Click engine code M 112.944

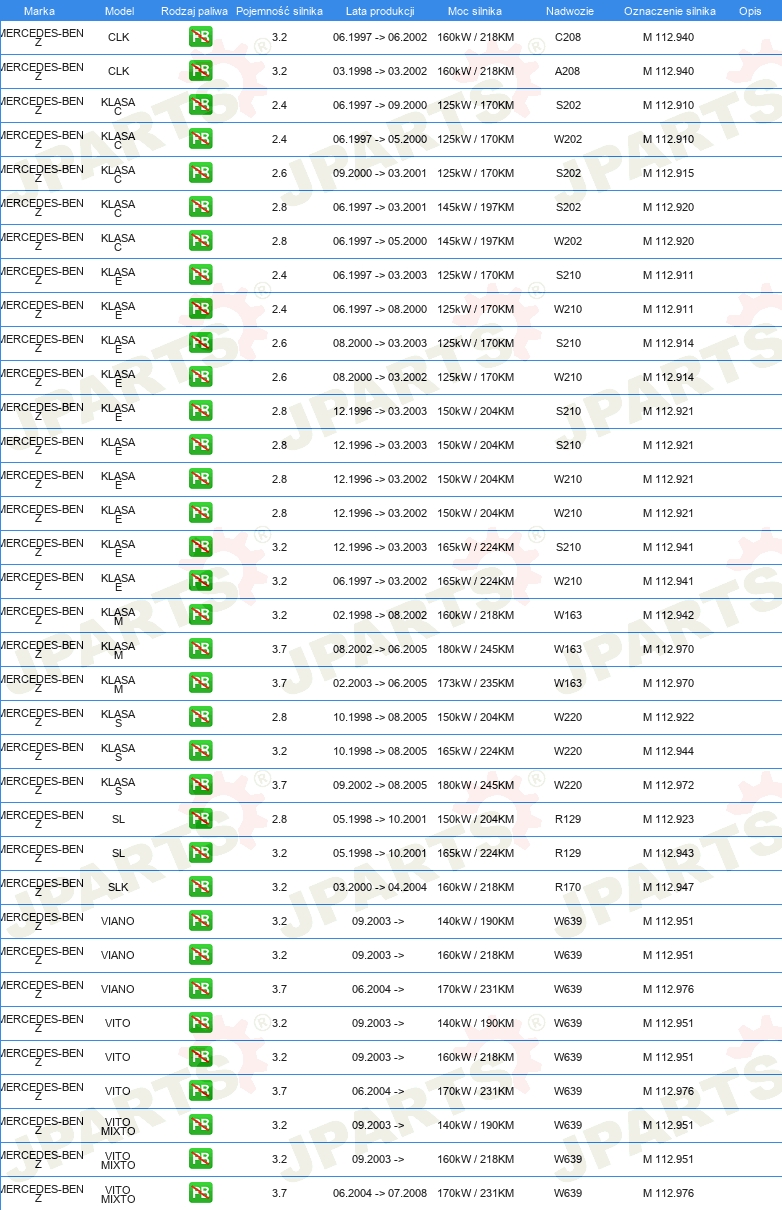[668, 752]
